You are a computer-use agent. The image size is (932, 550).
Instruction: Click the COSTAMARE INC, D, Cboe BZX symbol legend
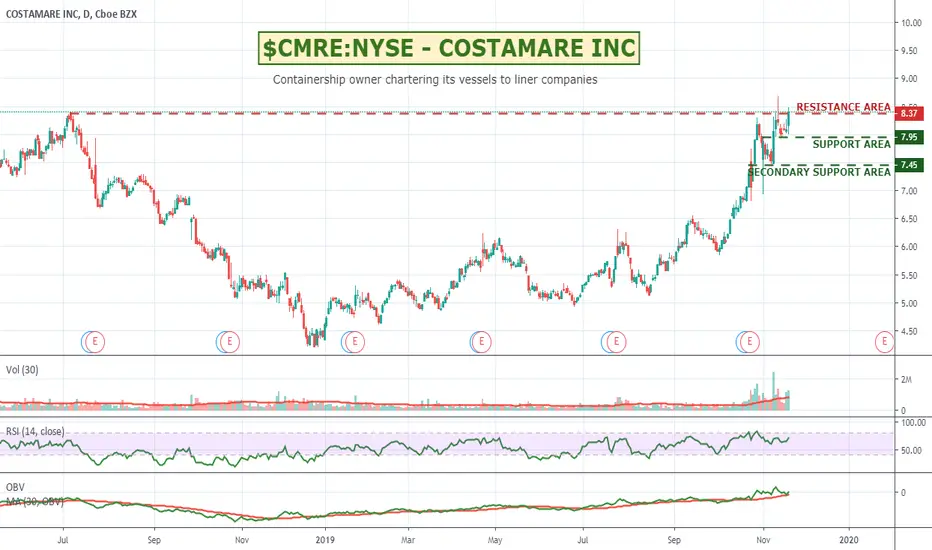click(x=71, y=14)
